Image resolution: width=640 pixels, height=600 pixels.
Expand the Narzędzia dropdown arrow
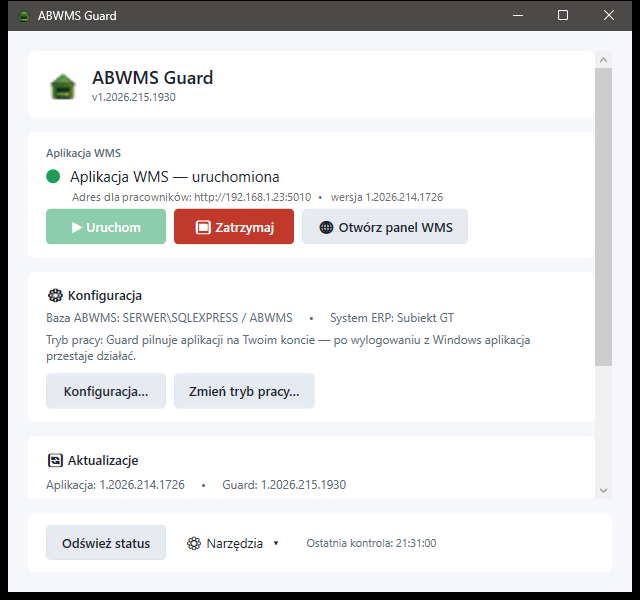(276, 543)
